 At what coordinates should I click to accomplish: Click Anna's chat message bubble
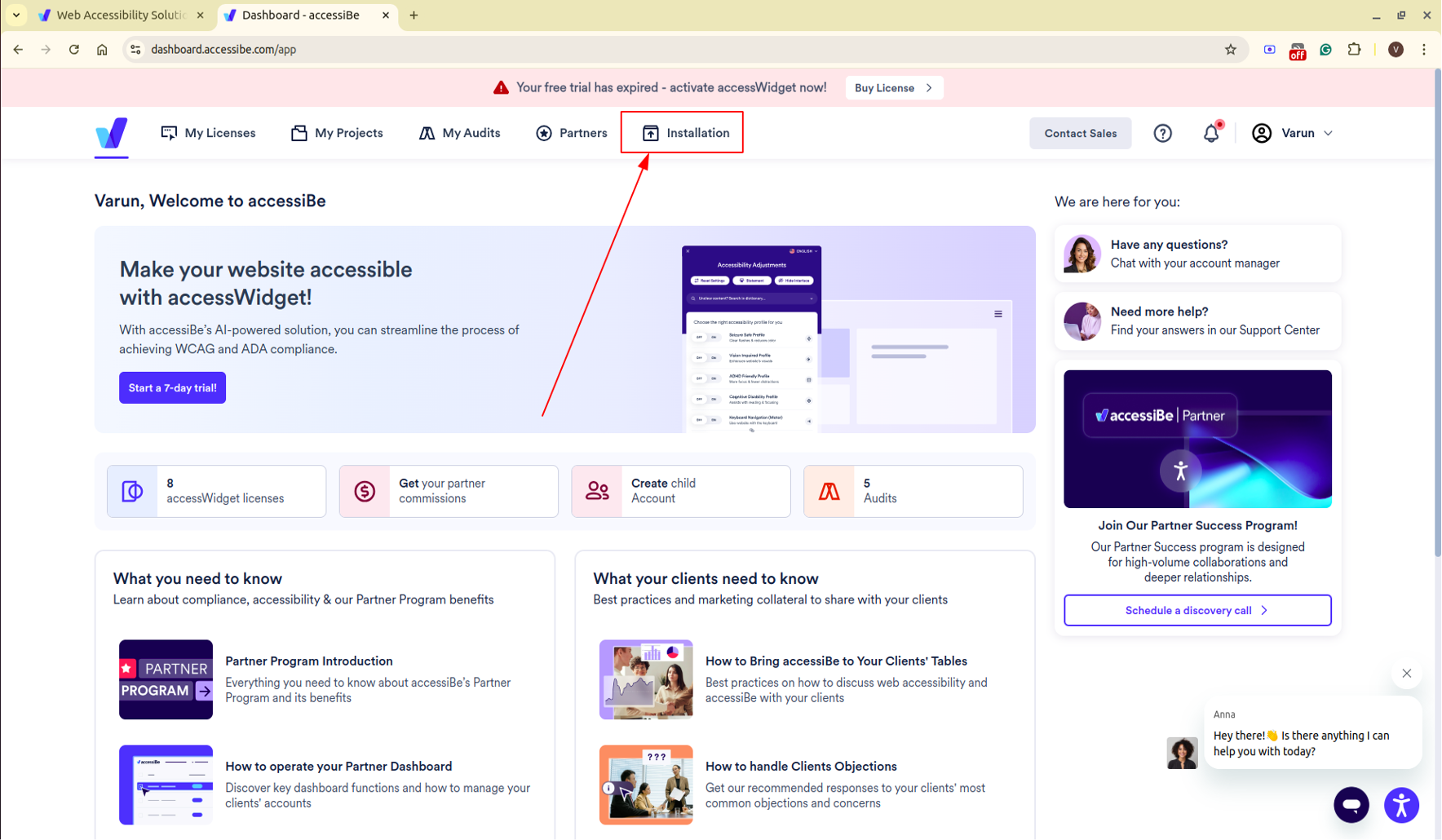point(1312,732)
